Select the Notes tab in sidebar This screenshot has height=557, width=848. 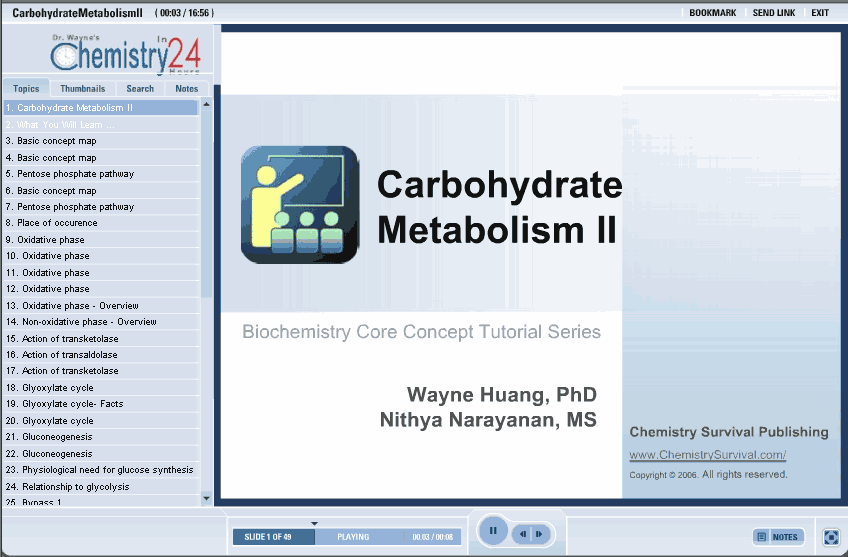pyautogui.click(x=187, y=89)
